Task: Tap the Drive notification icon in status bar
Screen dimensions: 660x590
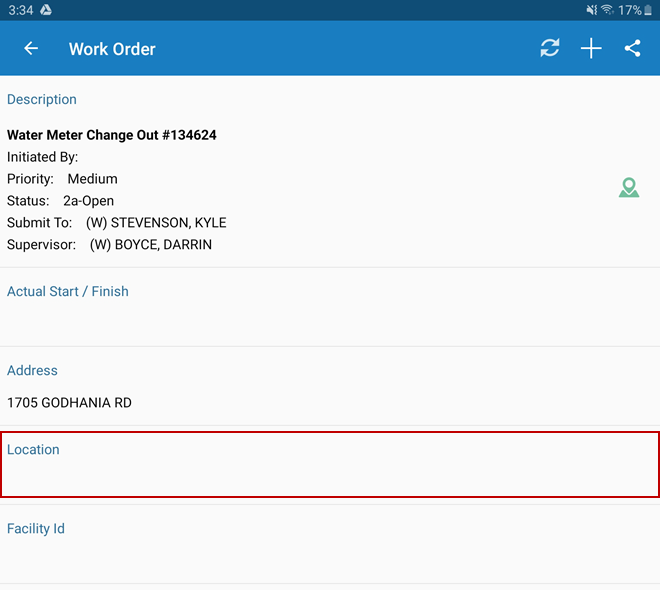Action: tap(46, 10)
